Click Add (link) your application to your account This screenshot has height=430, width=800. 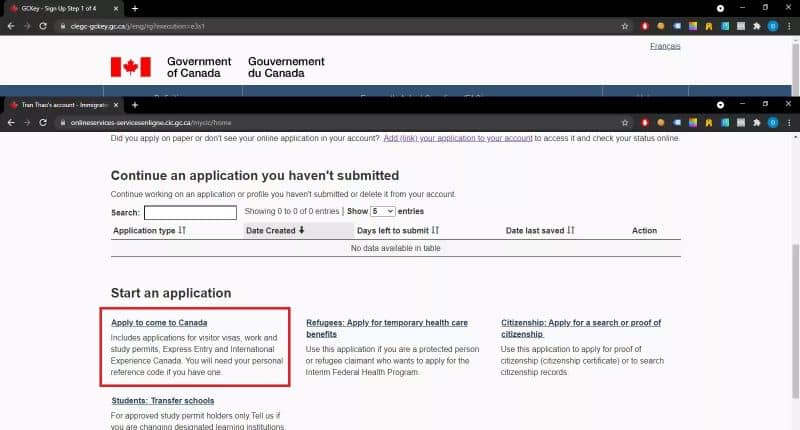(458, 138)
